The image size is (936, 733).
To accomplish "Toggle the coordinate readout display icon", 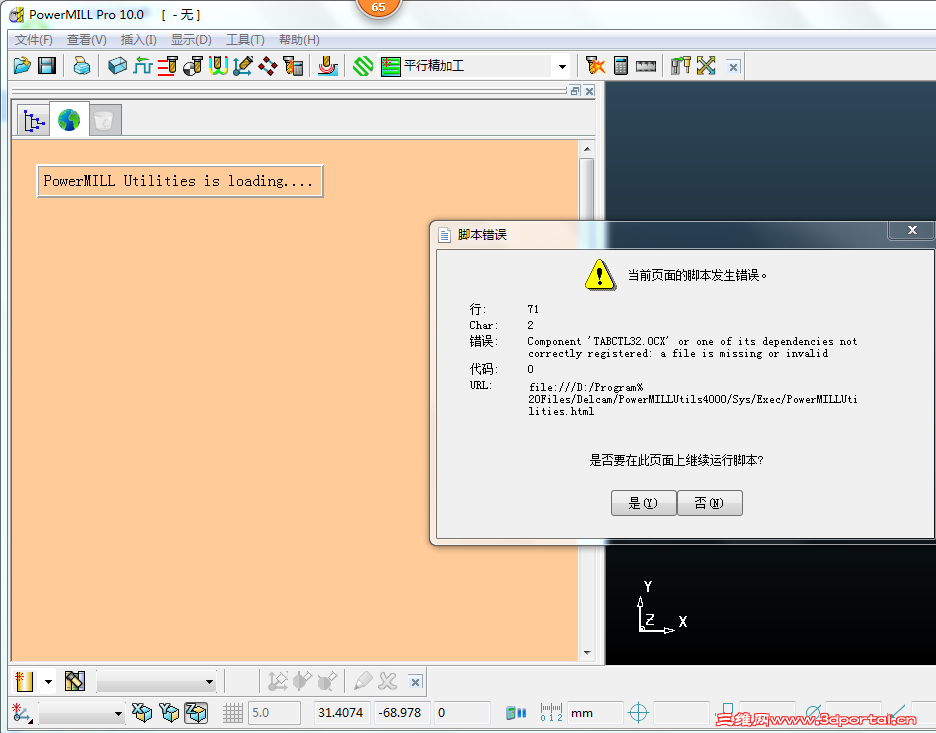I will pos(550,712).
